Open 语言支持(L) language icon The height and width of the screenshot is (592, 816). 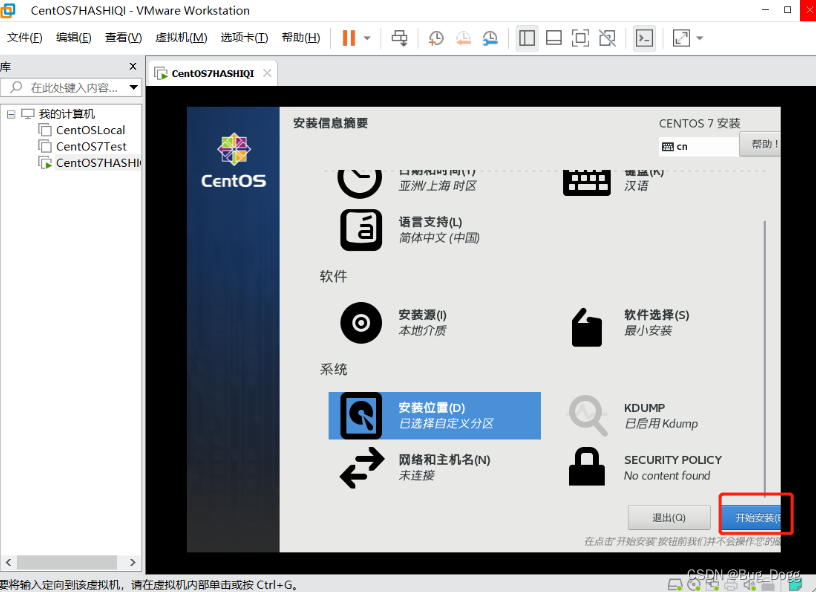coord(361,230)
